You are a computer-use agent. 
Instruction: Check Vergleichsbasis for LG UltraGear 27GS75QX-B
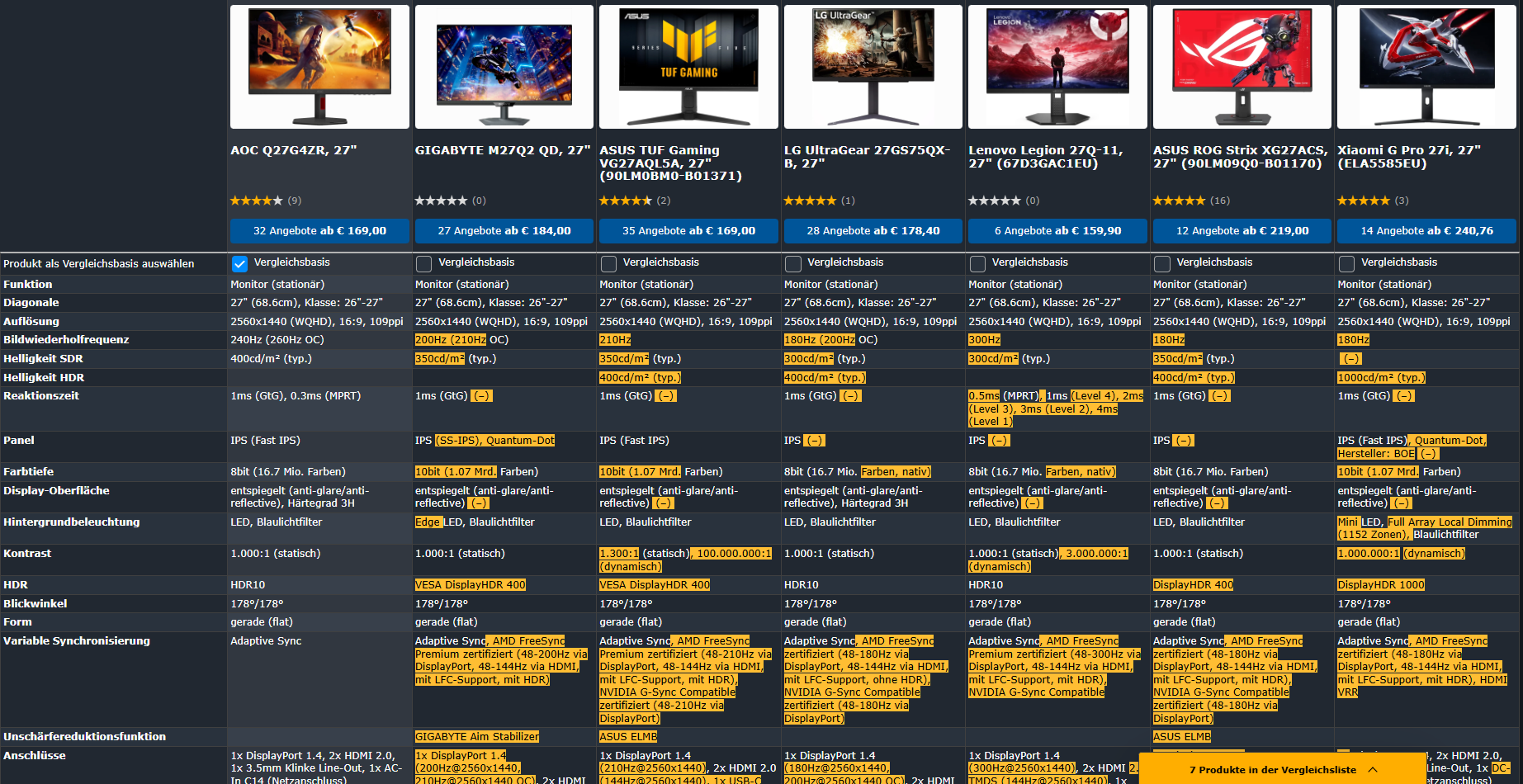pos(793,263)
